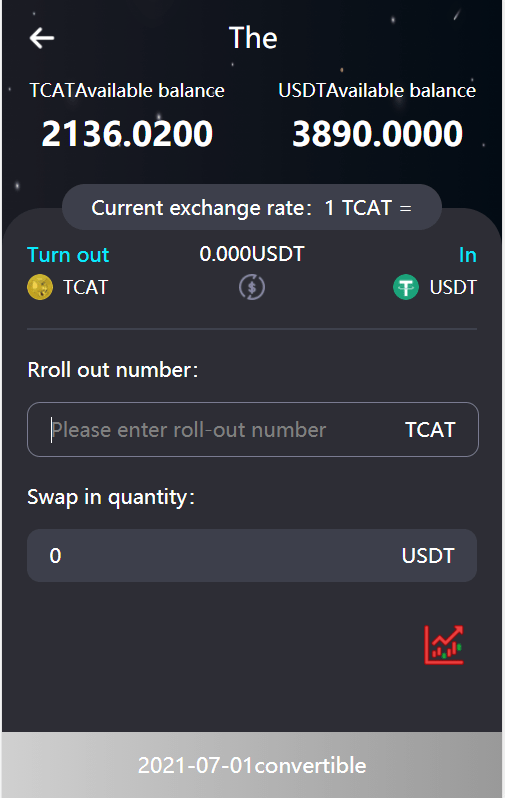Tap the TCAT unit in roll-out field
Screen dimensions: 505x798
click(x=430, y=430)
